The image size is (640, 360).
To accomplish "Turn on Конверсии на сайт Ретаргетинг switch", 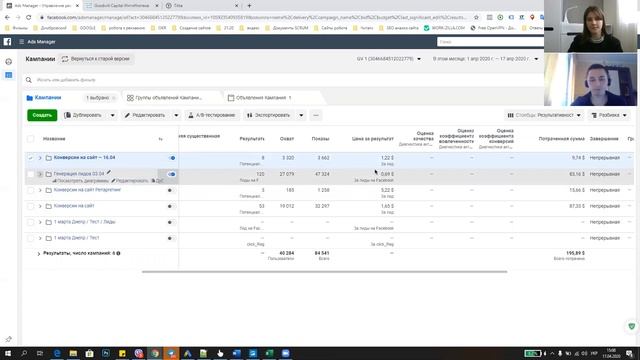I will 171,190.
